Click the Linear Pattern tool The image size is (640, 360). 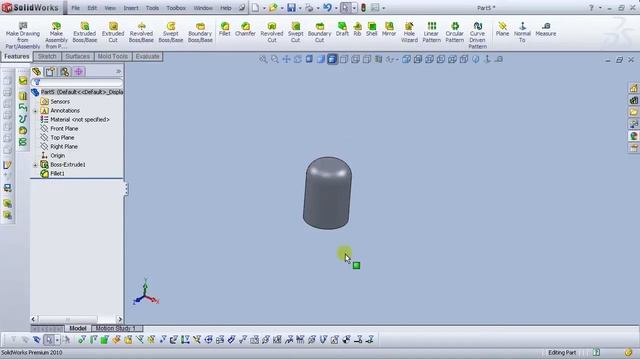tap(431, 33)
